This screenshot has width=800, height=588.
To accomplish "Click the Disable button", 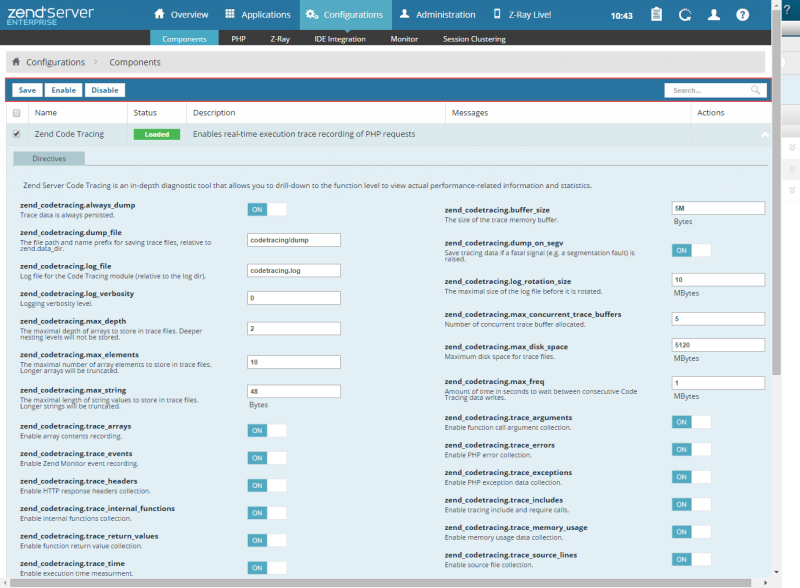I will 104,90.
